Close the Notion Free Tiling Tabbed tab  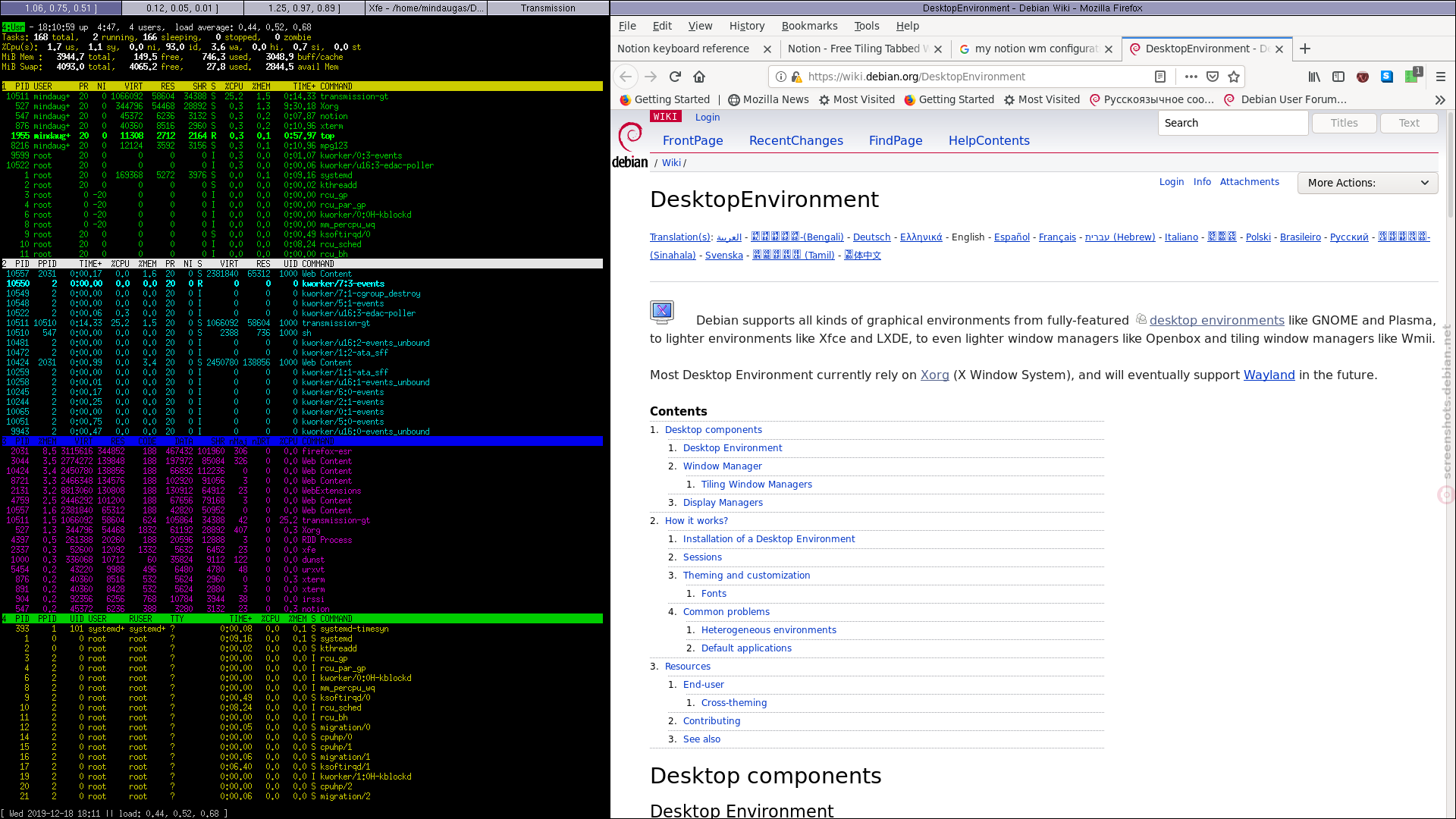pos(938,49)
